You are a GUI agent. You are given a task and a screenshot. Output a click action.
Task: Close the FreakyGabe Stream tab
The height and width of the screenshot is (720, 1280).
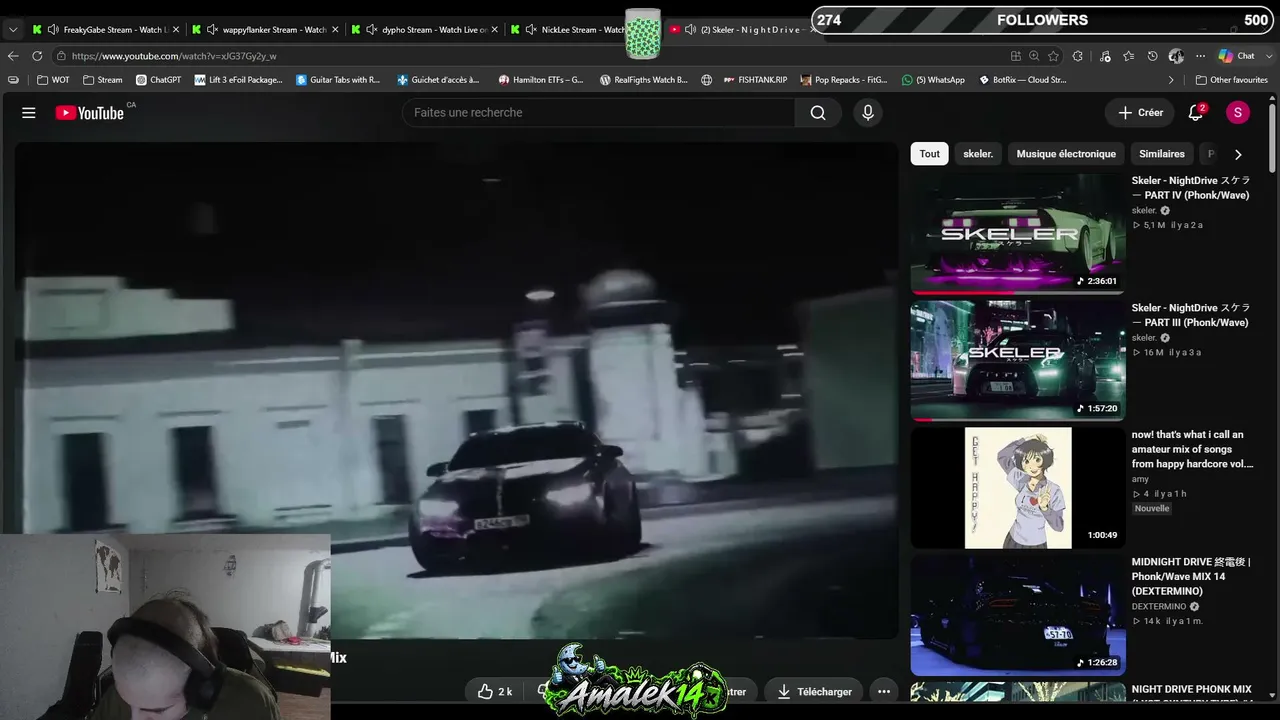pyautogui.click(x=176, y=30)
